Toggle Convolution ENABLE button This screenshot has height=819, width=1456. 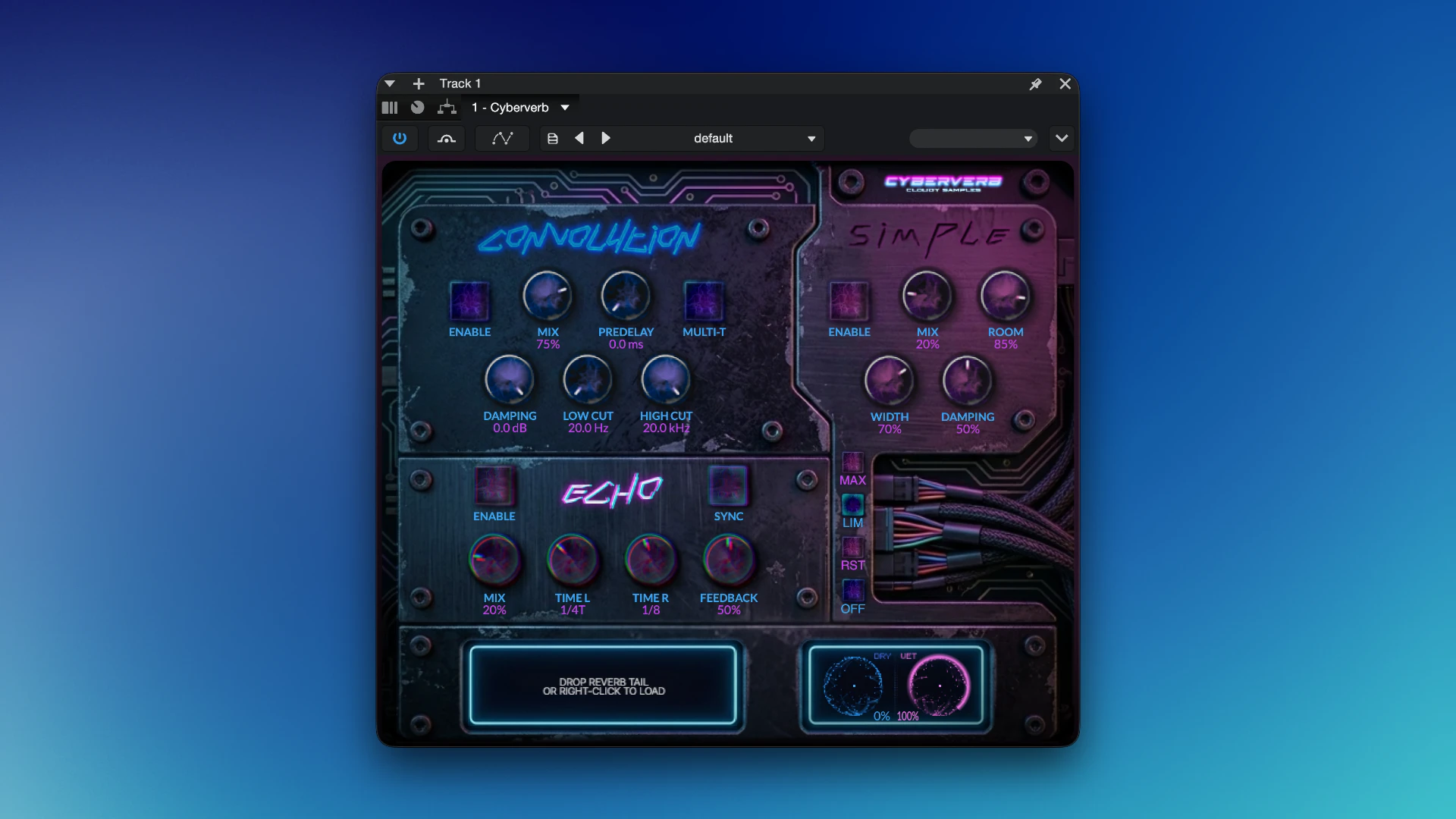point(469,300)
